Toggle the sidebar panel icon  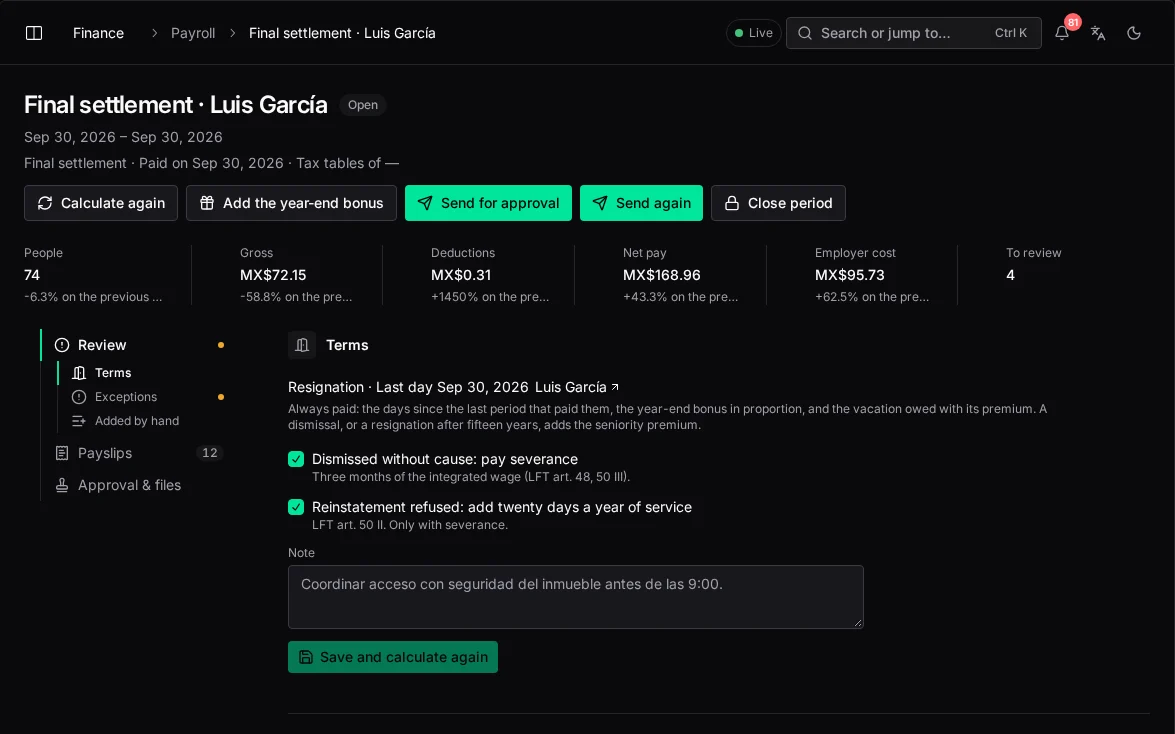tap(34, 33)
